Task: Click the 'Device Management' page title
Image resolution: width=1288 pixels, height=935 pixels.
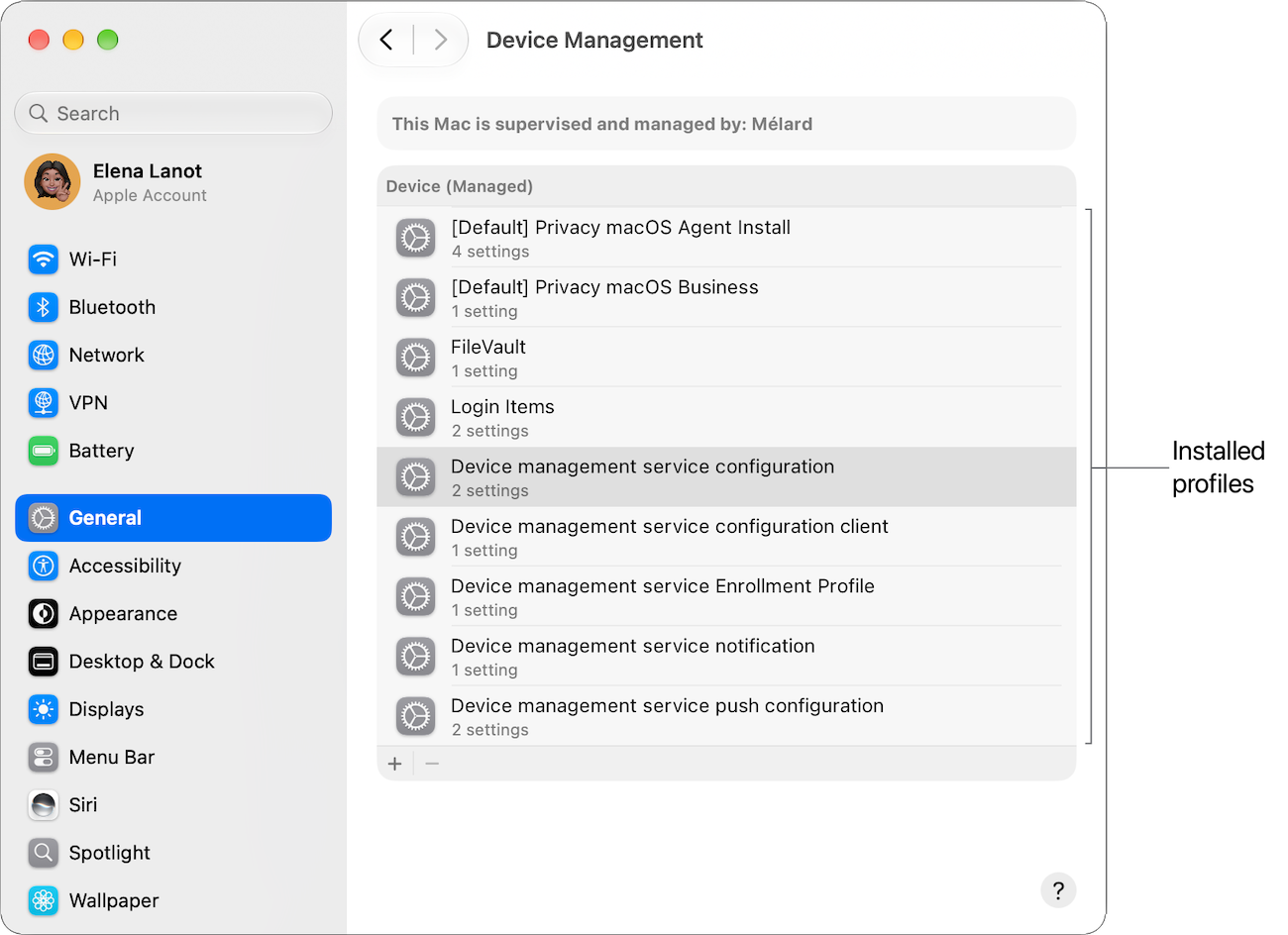Action: tap(594, 41)
